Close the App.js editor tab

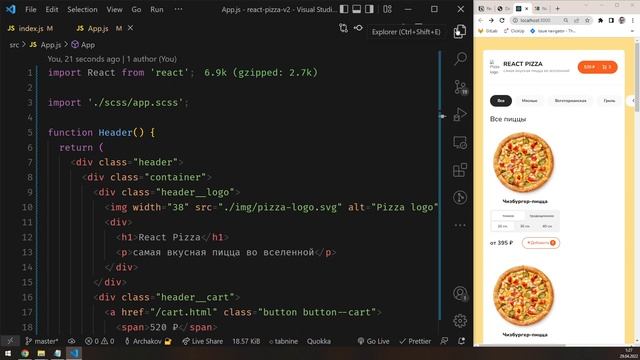pyautogui.click(x=130, y=28)
